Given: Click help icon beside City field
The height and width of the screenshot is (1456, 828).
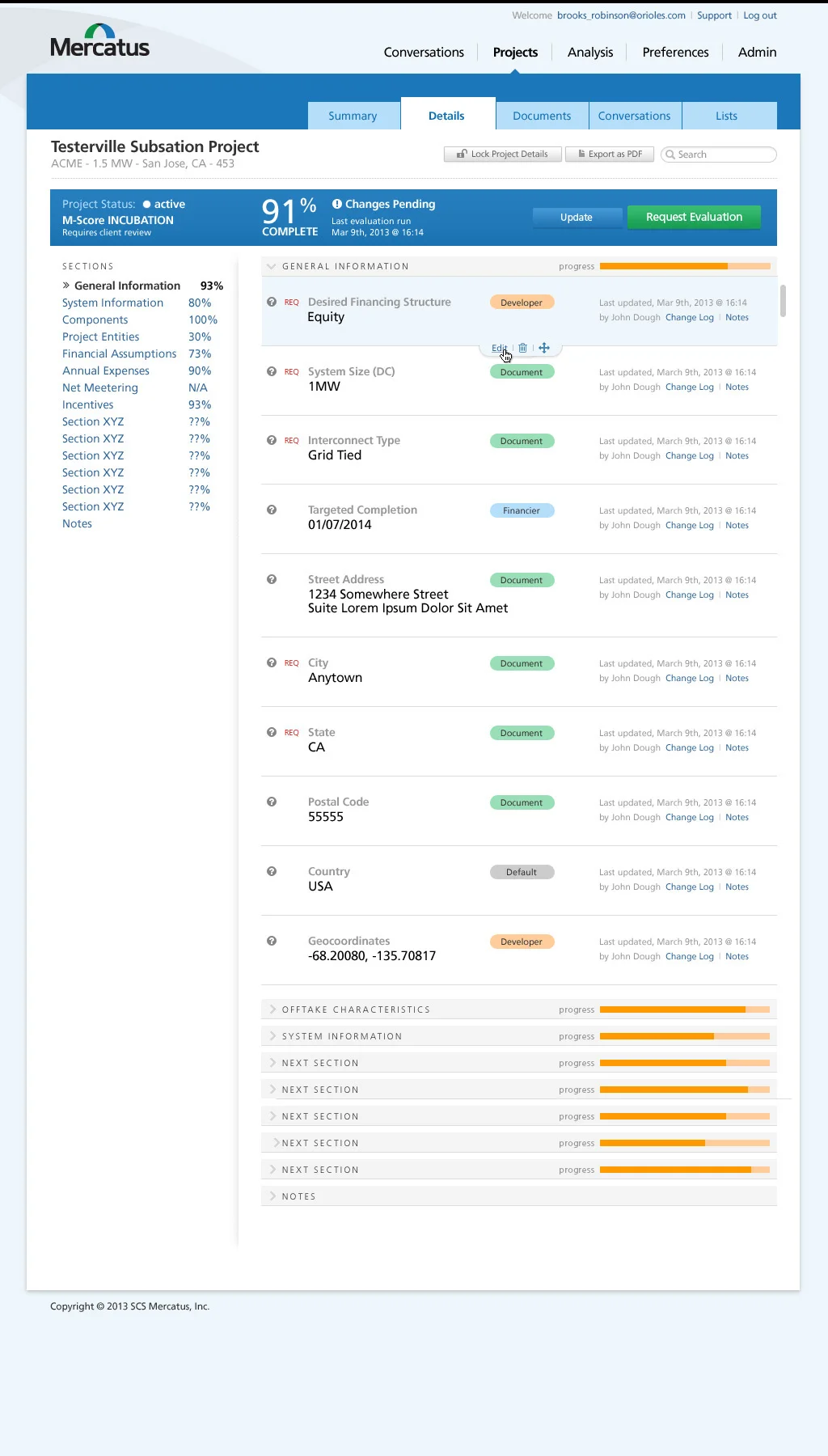Looking at the screenshot, I should point(272,662).
